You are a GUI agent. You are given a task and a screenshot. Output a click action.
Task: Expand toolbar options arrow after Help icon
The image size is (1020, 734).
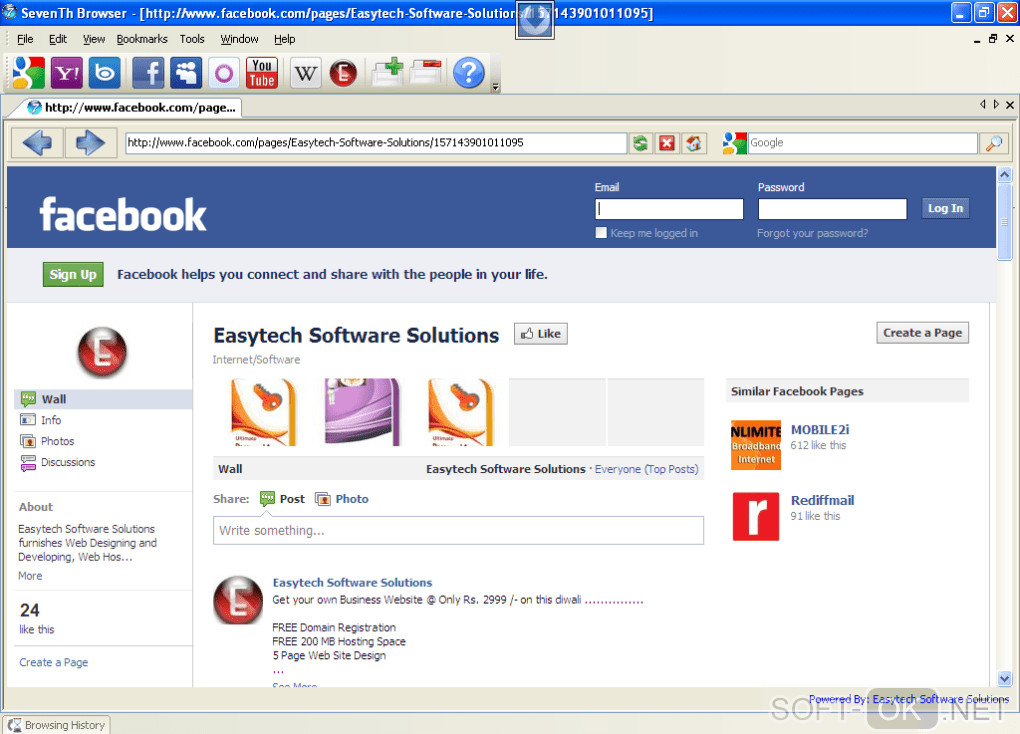[496, 87]
